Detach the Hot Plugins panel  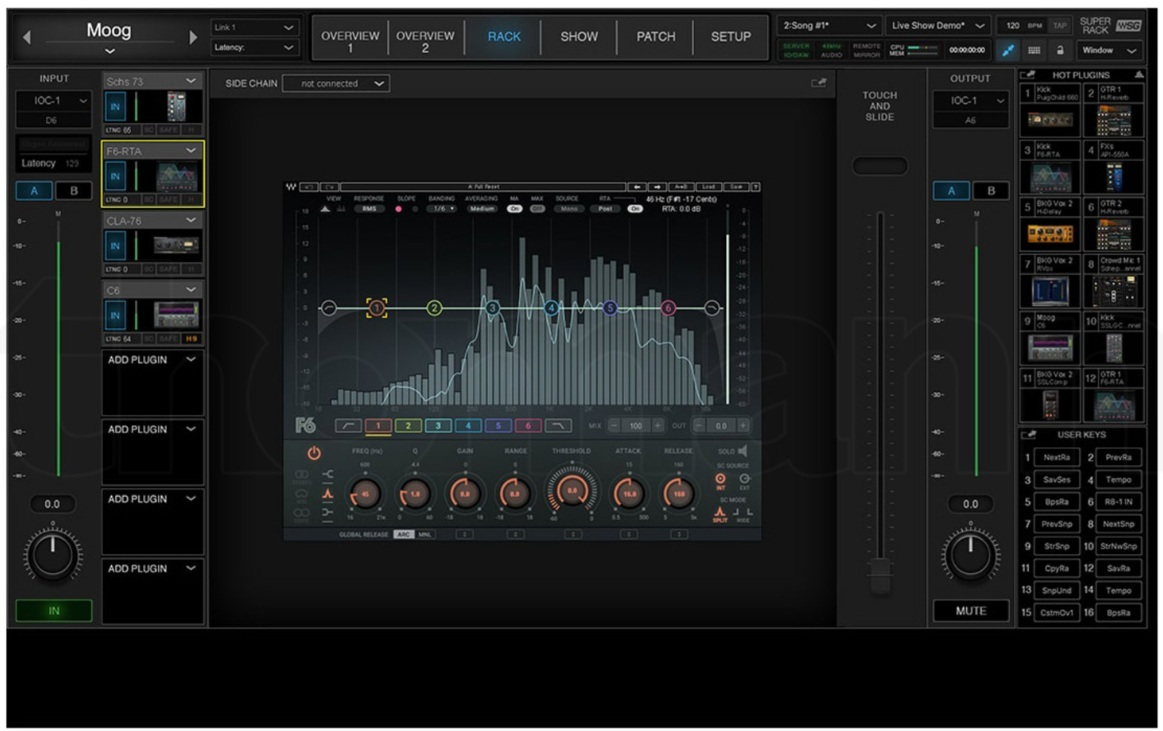pyautogui.click(x=1027, y=75)
